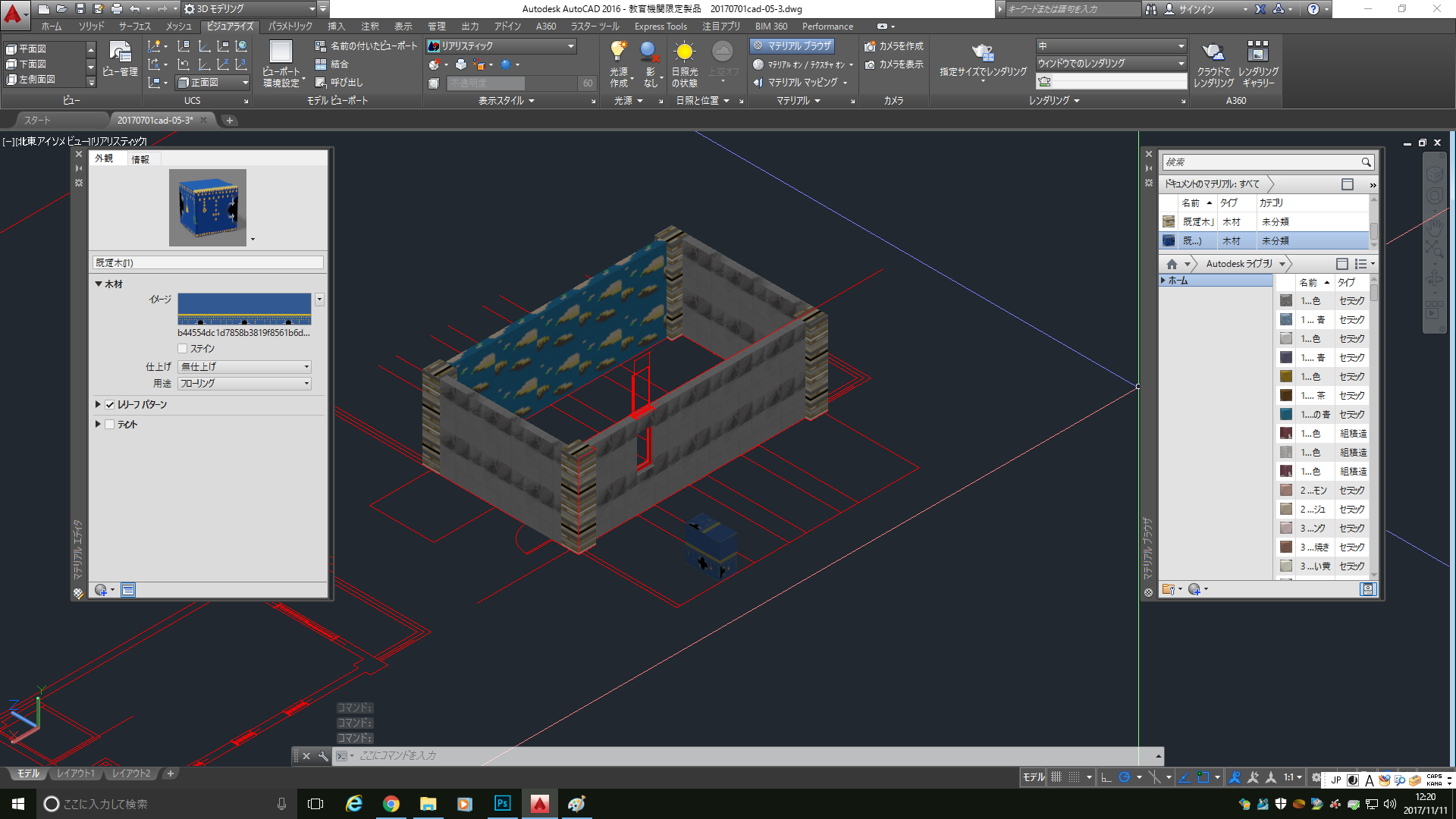Open the UCS view dropdown showing 正面図

click(213, 83)
